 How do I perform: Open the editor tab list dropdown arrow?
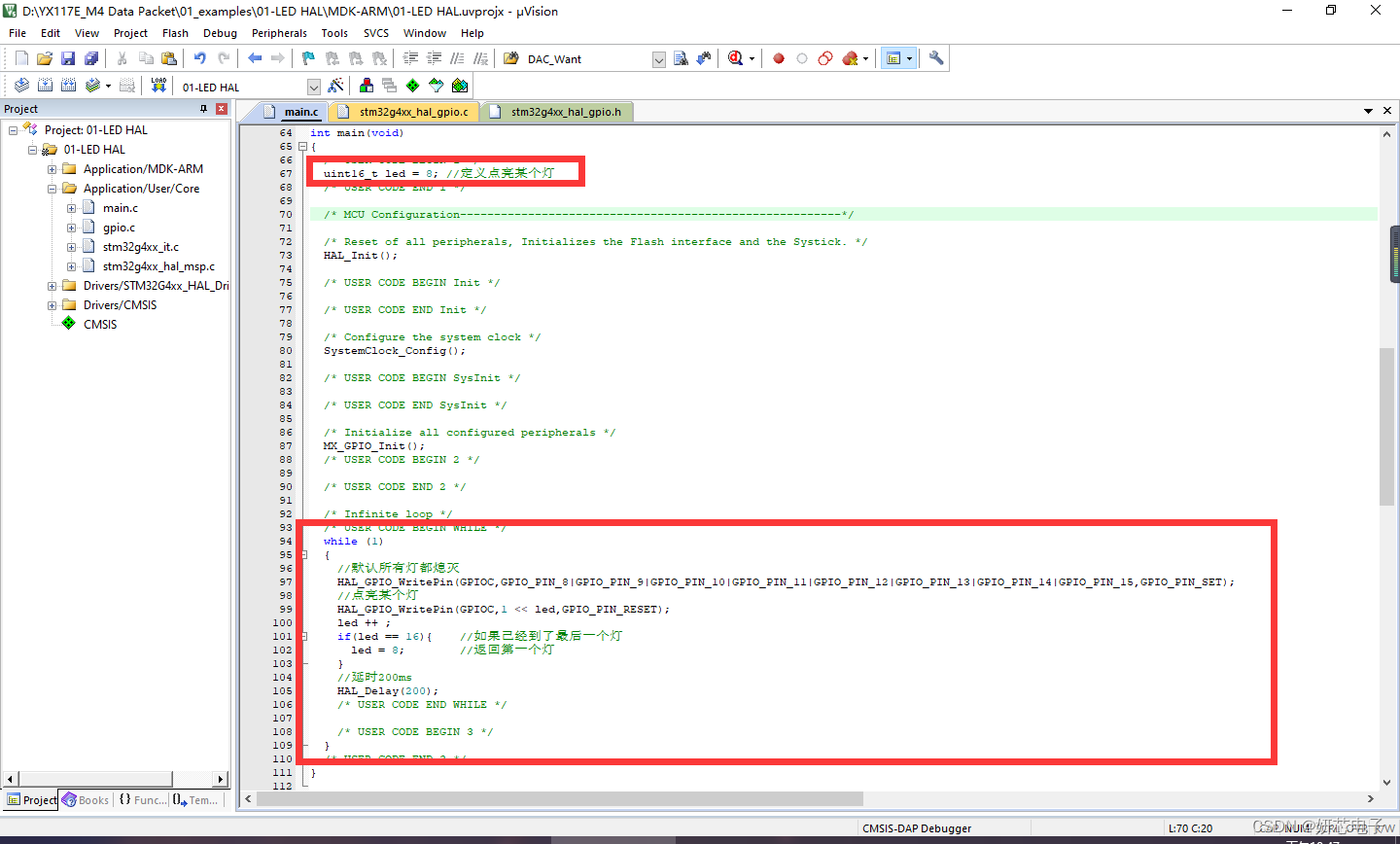point(1368,111)
